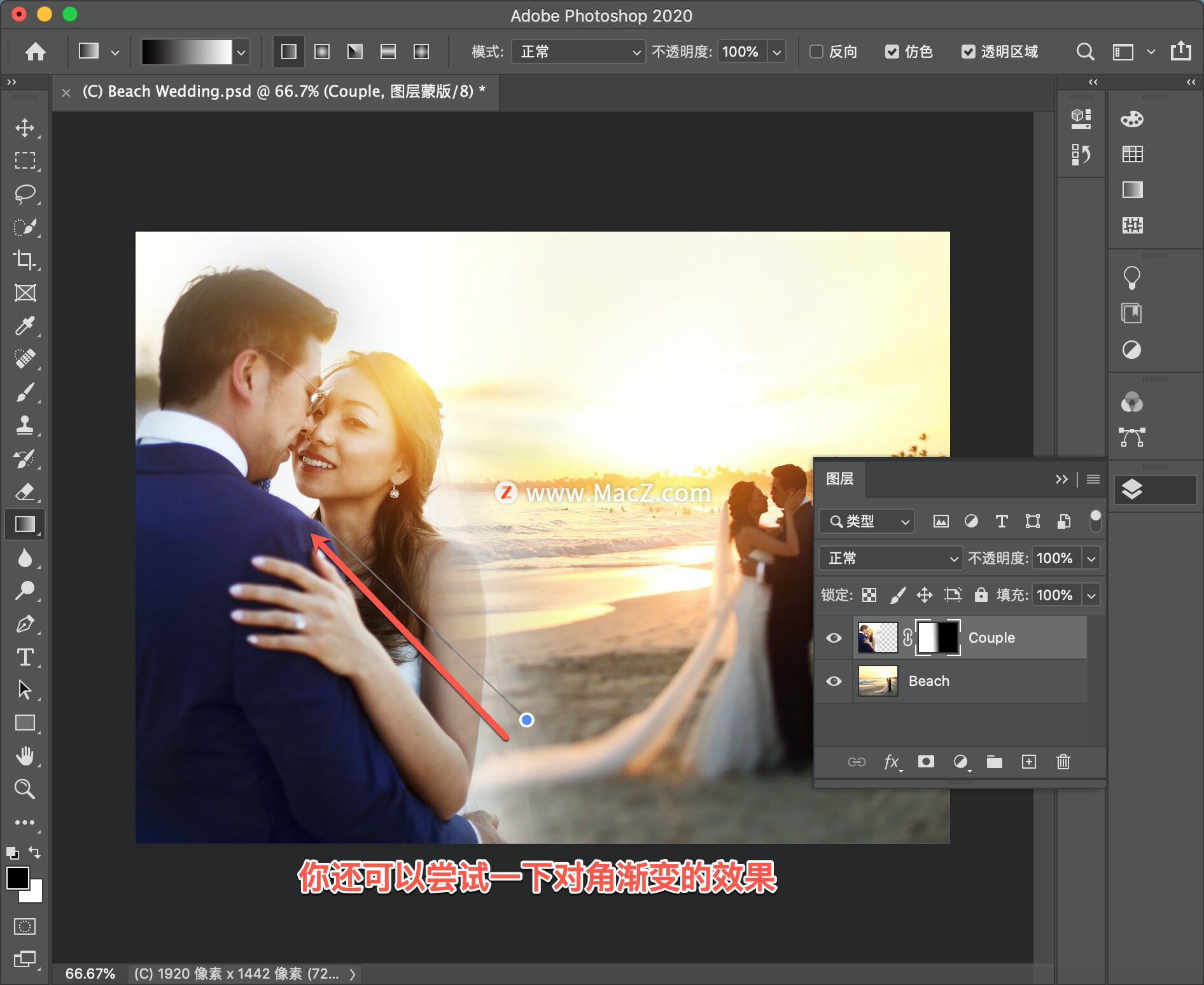Viewport: 1204px width, 985px height.
Task: Hide the Beach layer visibility
Action: click(x=834, y=681)
